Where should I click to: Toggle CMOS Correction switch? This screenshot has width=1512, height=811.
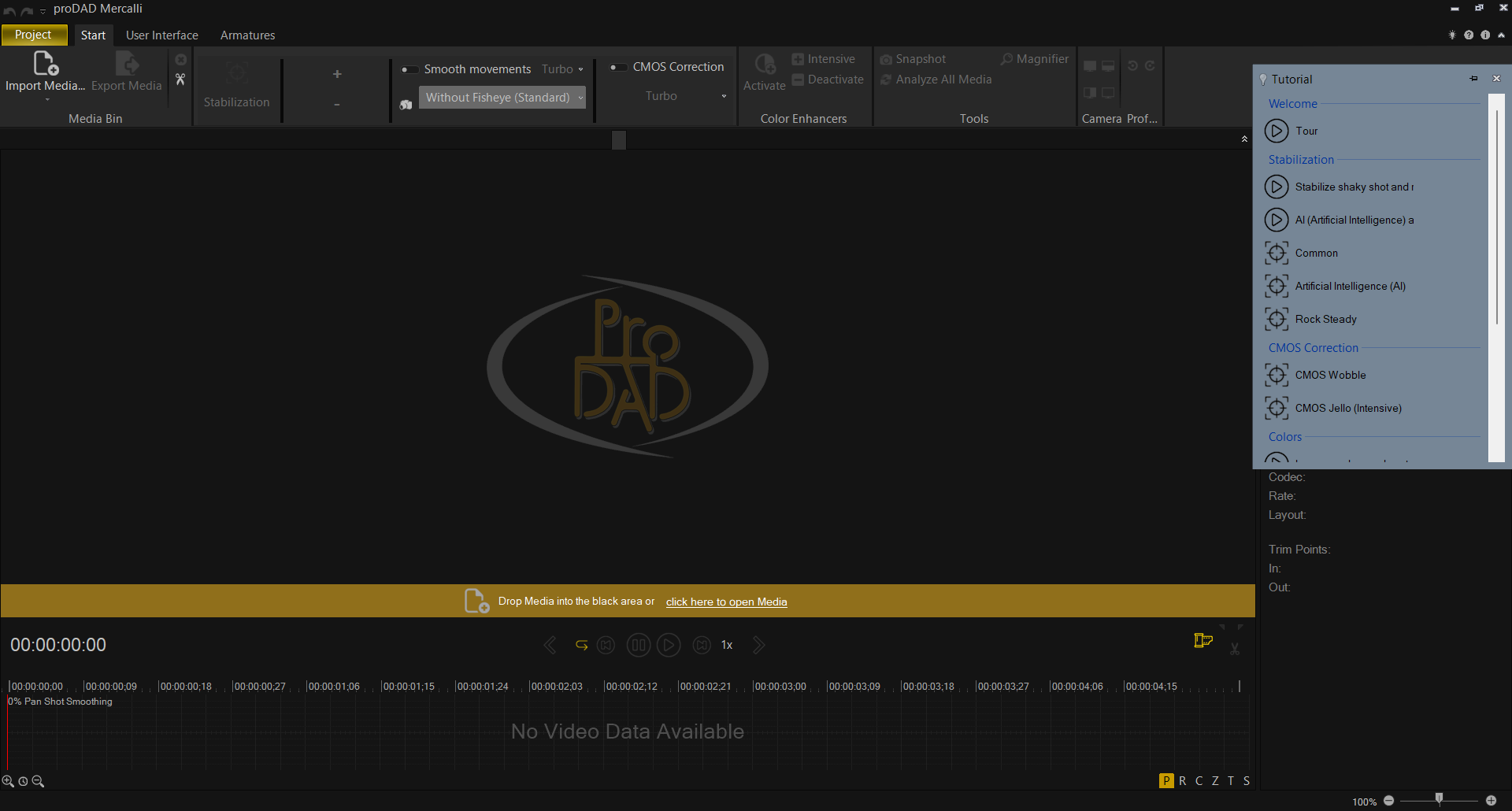coord(618,67)
